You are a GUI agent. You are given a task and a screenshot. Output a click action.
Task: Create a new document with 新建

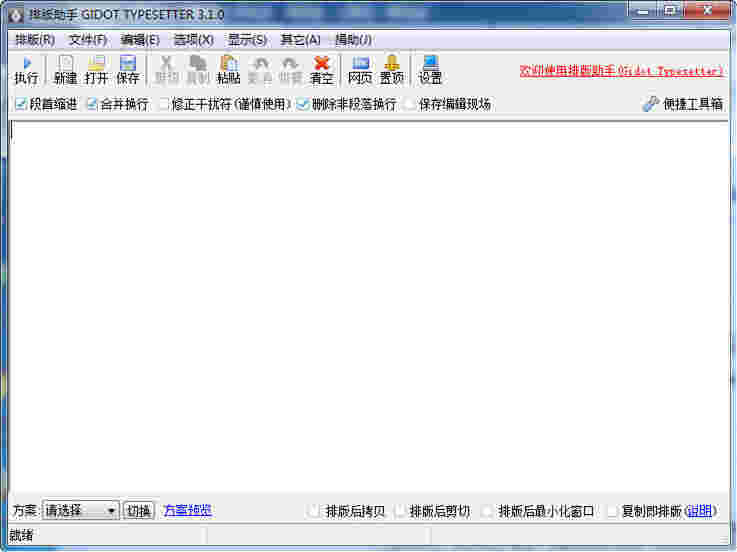[x=65, y=70]
